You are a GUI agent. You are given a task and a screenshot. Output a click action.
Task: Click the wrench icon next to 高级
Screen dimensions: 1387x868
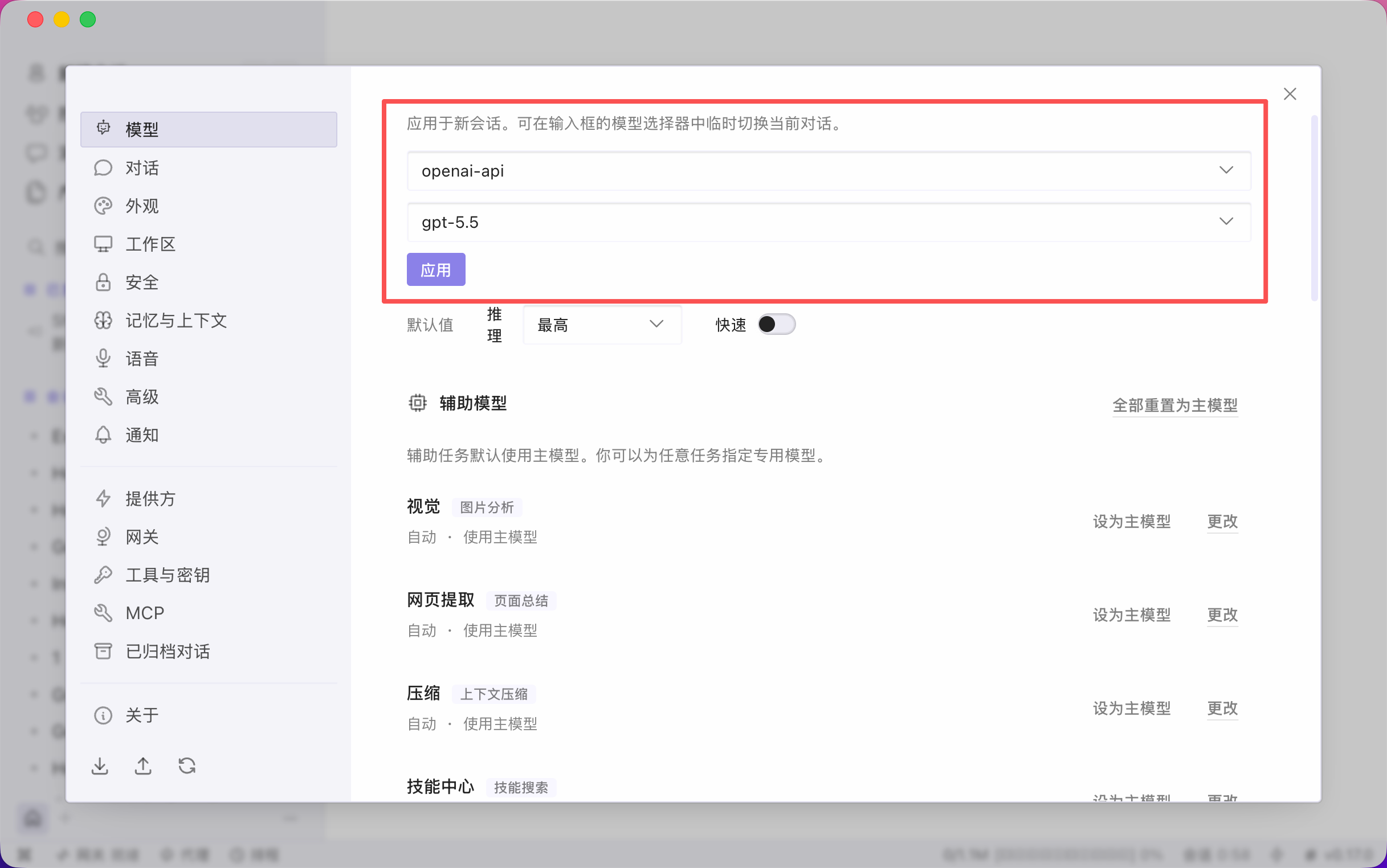coord(103,396)
